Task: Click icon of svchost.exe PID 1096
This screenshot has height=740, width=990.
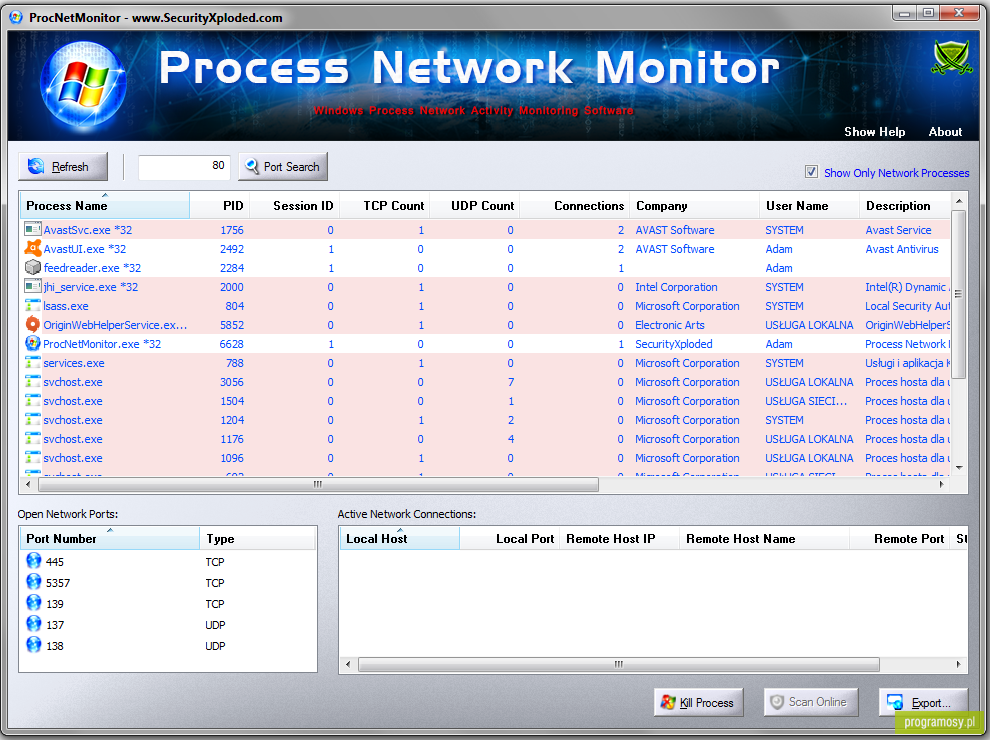Action: 33,457
